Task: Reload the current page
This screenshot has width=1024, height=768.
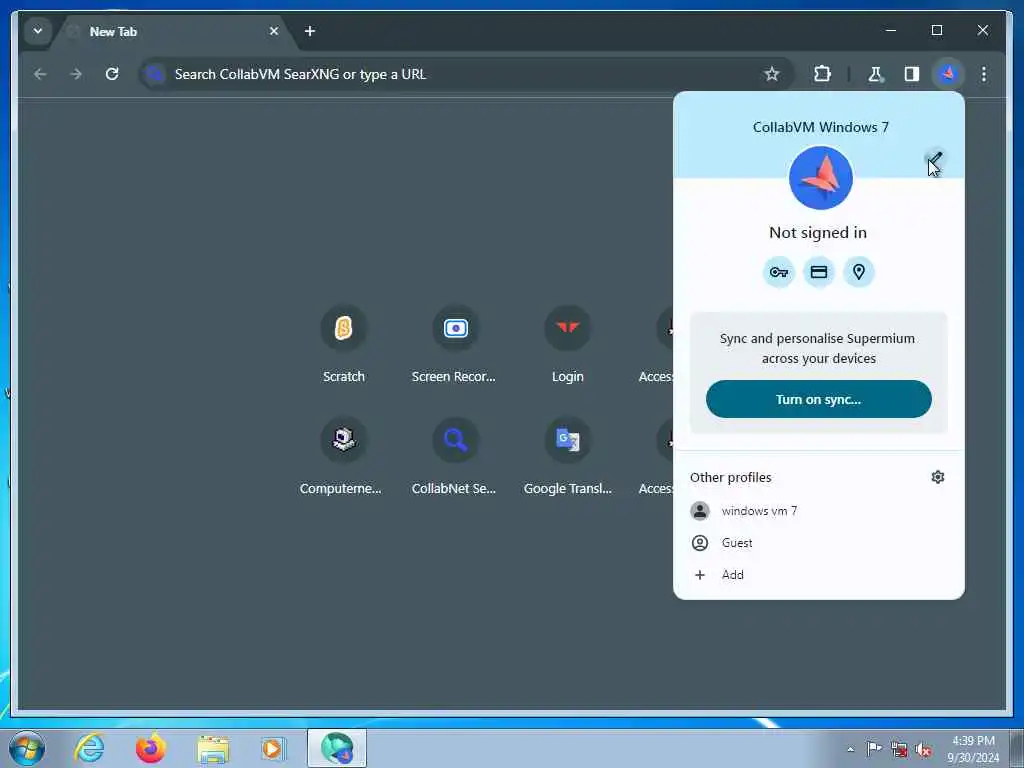Action: 112,74
